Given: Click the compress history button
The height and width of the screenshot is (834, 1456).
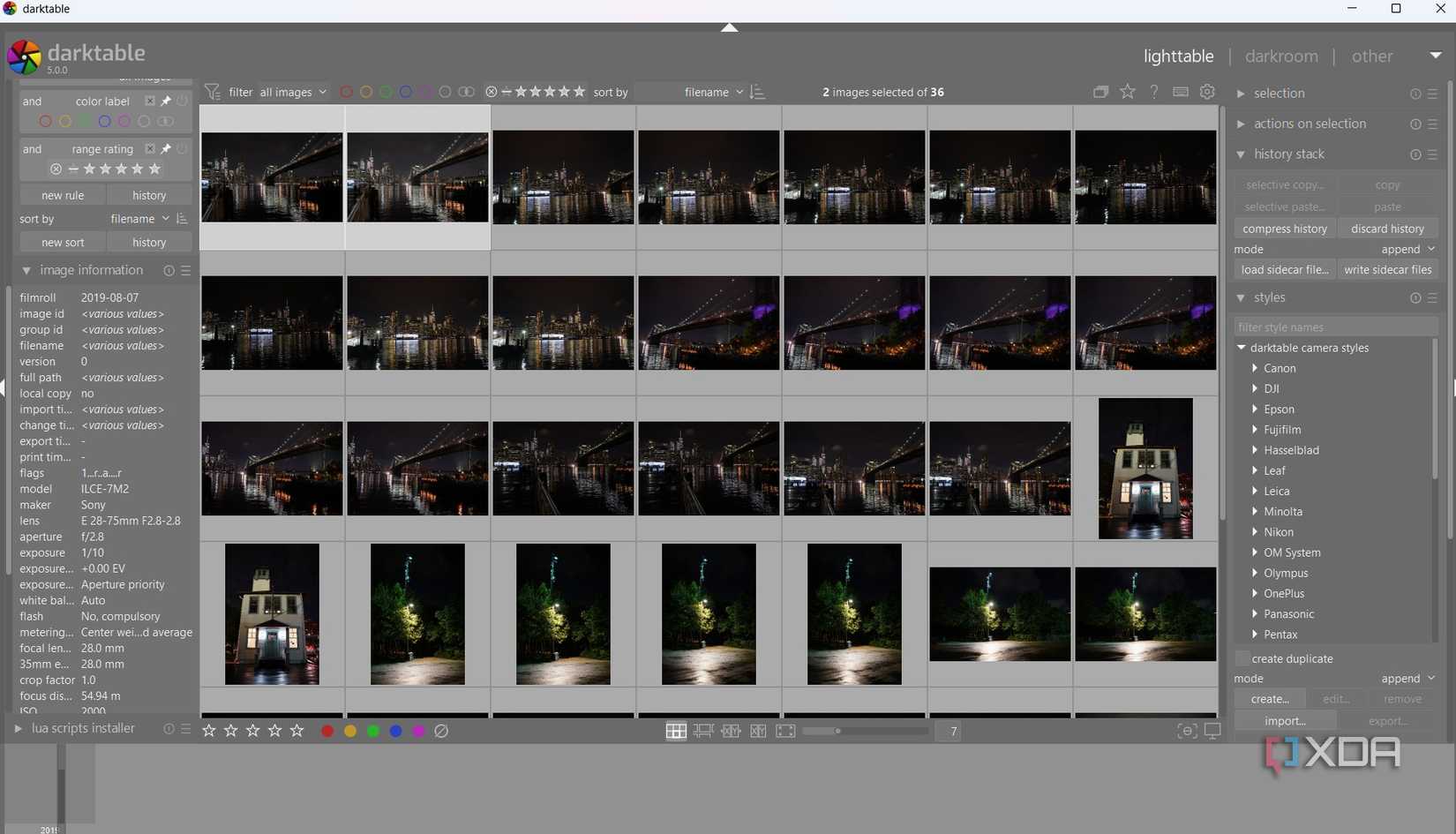Looking at the screenshot, I should [1284, 228].
